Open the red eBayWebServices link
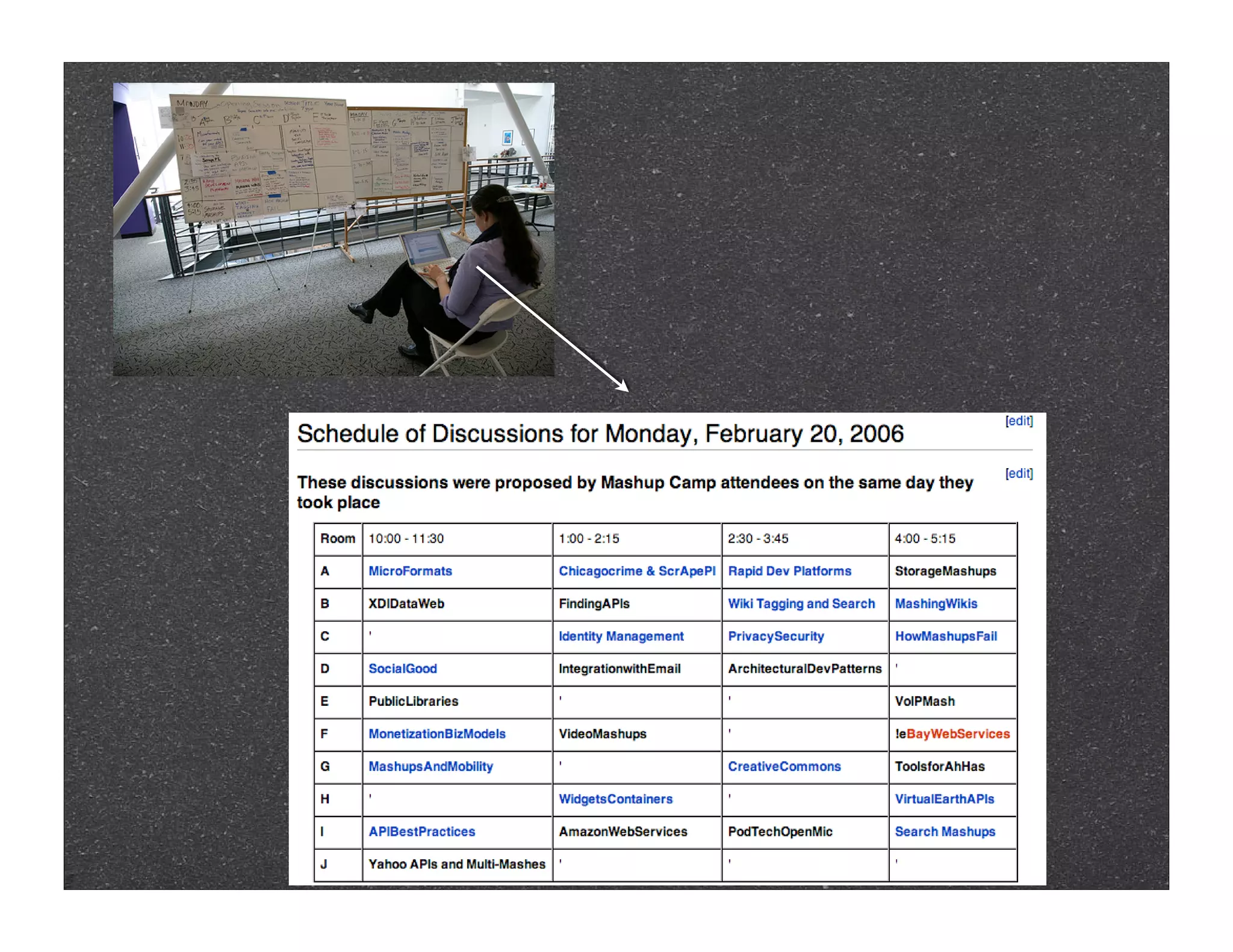The image size is (1233, 952). 957,734
